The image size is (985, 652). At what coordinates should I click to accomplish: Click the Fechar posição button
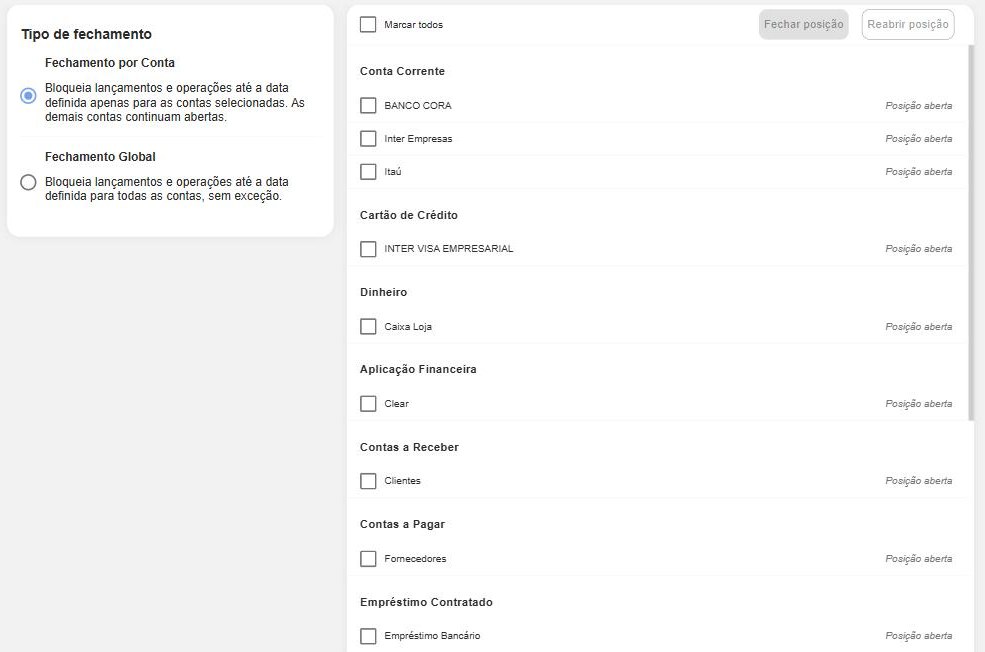803,24
